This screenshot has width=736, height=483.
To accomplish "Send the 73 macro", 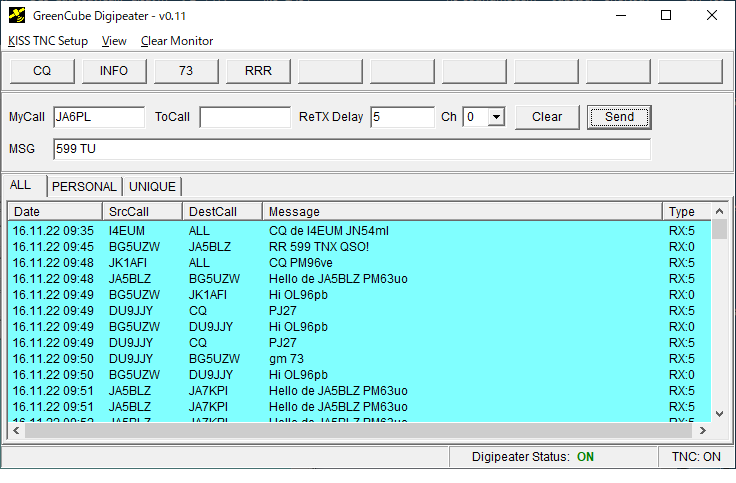I will [186, 71].
